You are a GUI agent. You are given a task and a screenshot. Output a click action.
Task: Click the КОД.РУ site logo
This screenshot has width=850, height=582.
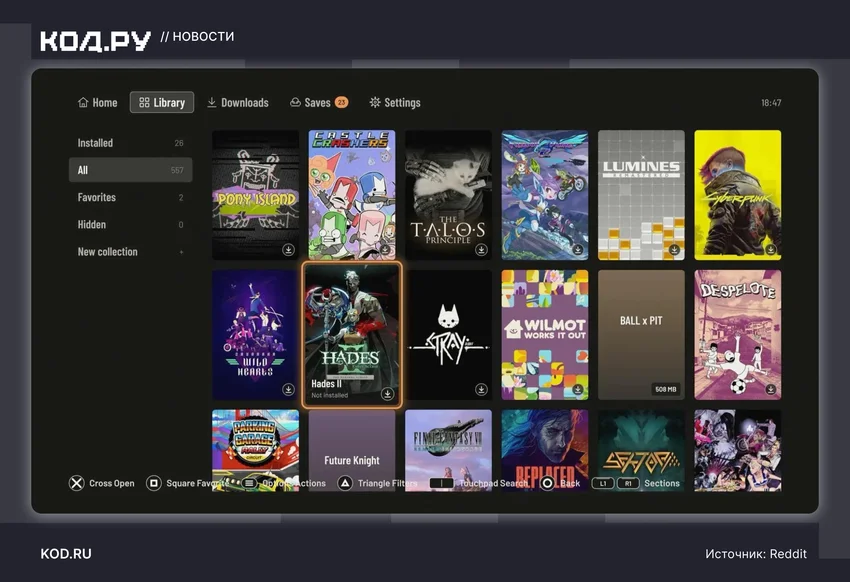95,41
